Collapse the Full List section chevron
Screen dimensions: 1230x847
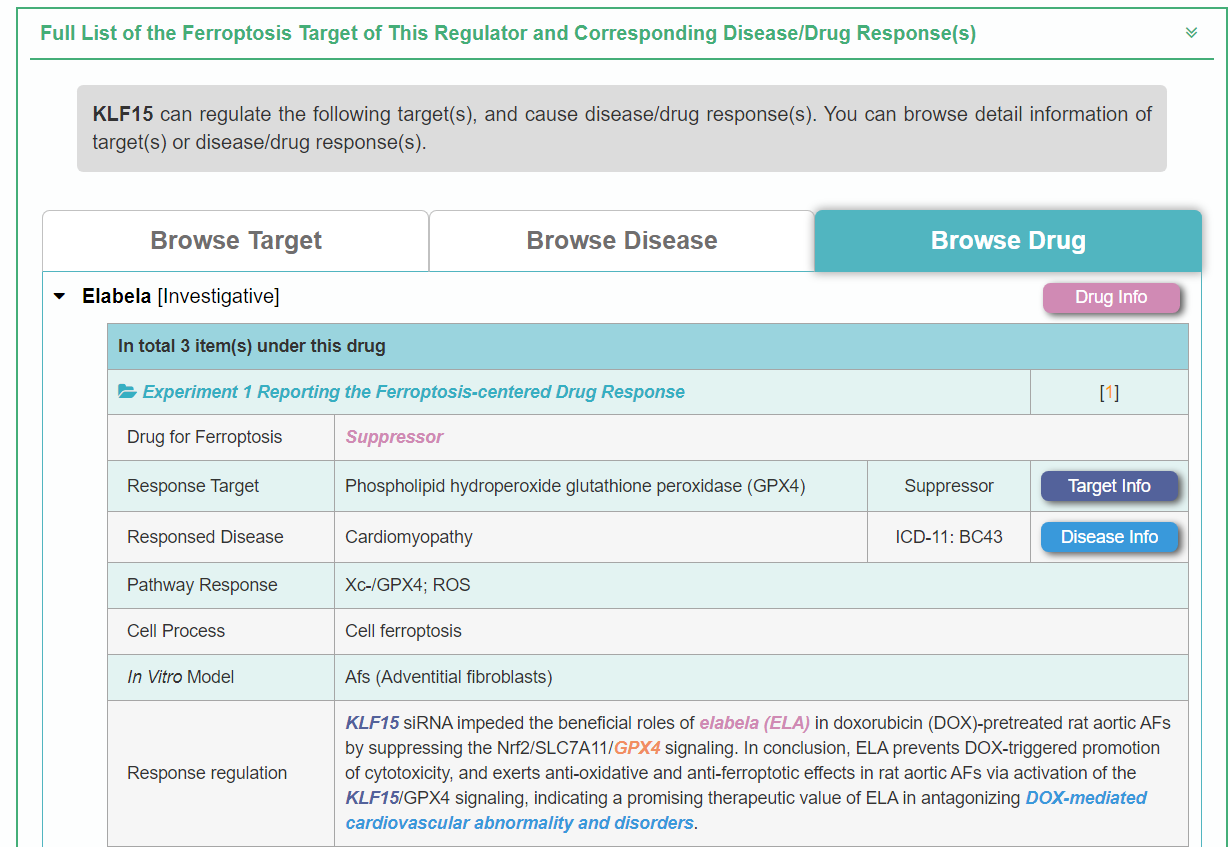(1191, 33)
